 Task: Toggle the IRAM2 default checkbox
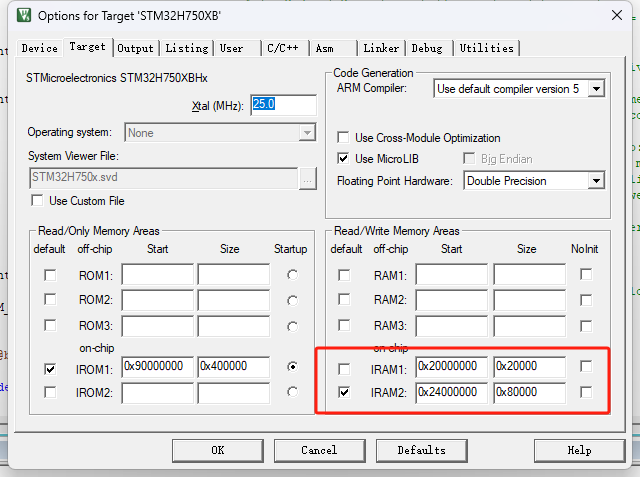click(x=344, y=392)
